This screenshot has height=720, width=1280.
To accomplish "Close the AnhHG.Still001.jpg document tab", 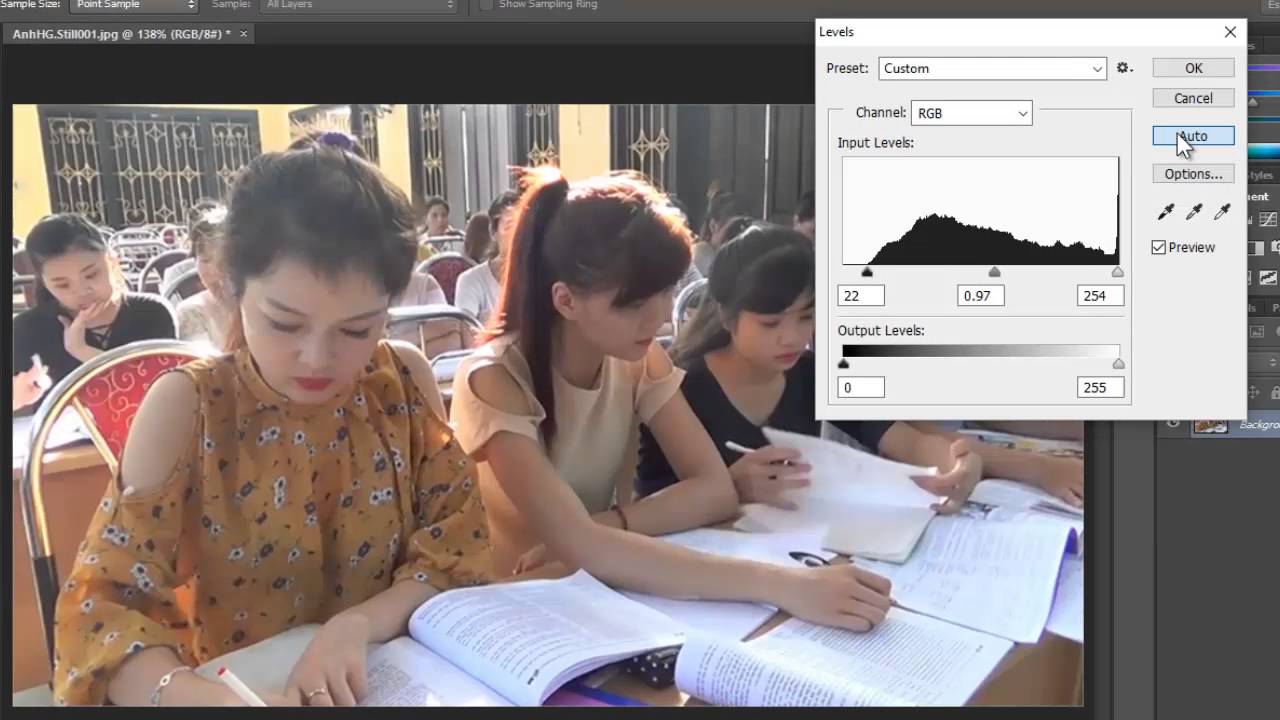I will click(243, 34).
